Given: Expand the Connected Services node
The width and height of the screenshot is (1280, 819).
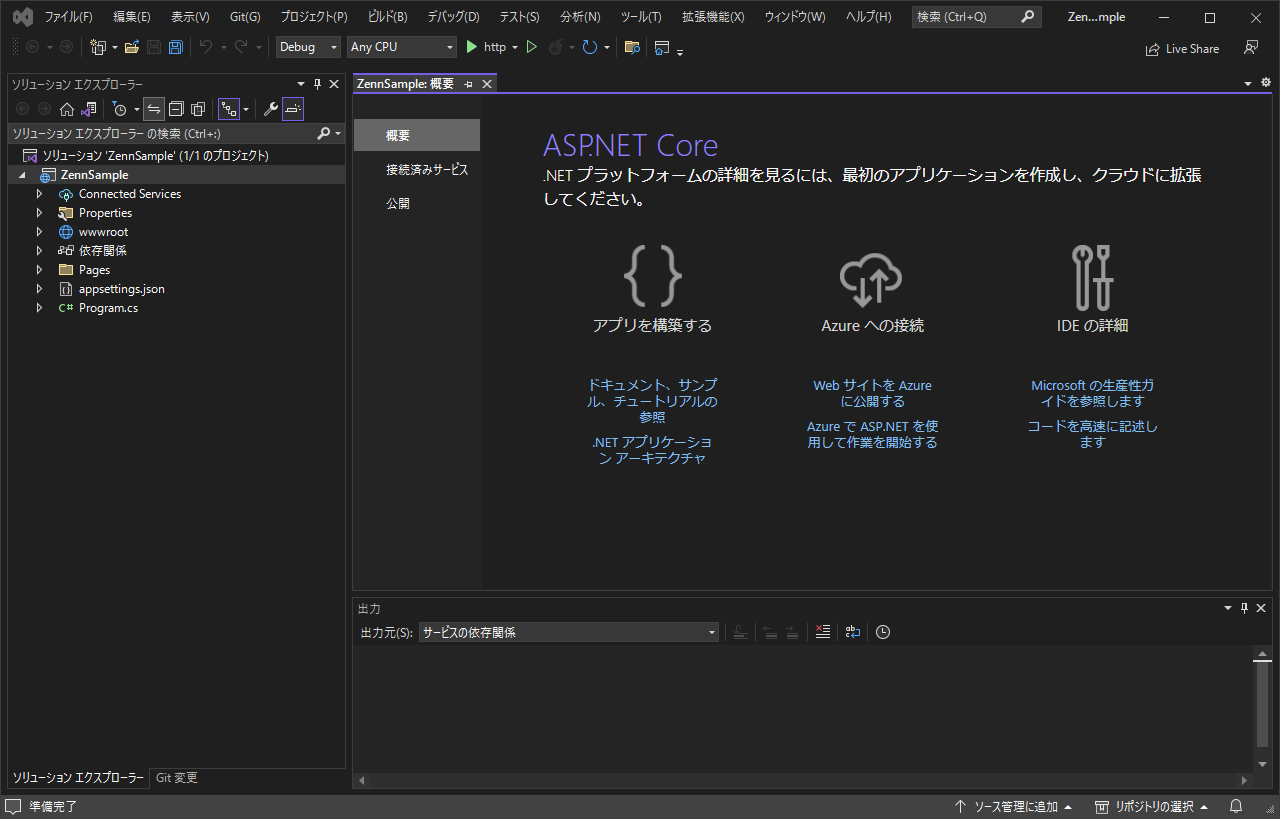Looking at the screenshot, I should click(x=39, y=194).
